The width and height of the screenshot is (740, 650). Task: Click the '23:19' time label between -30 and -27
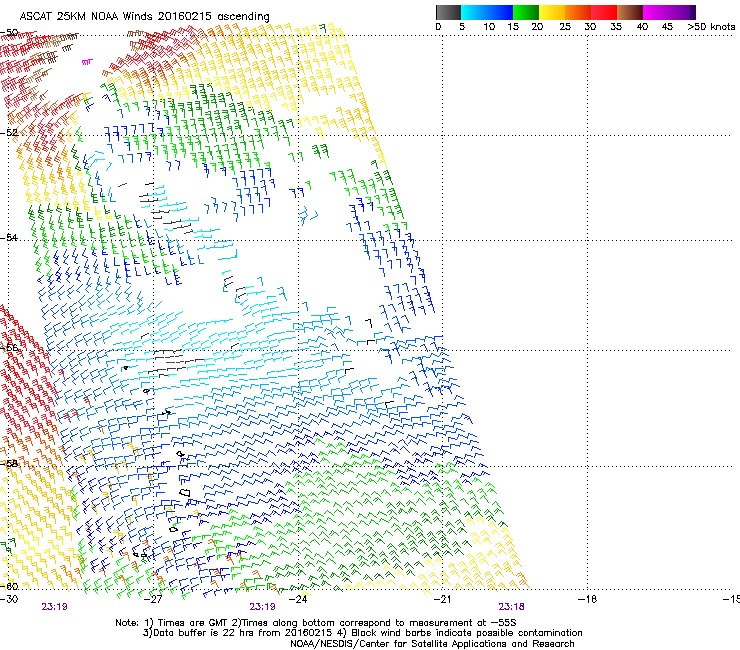[x=54, y=607]
